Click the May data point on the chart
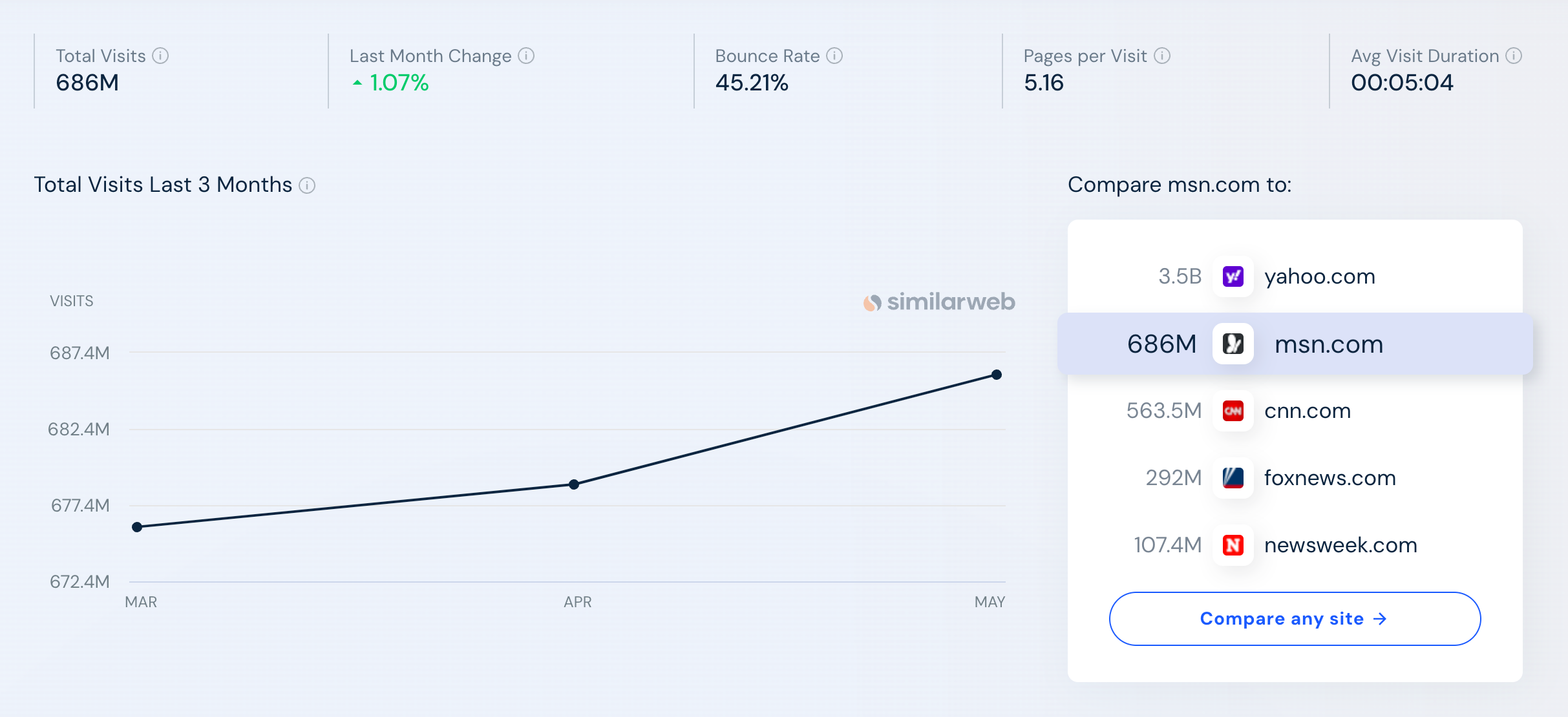Image resolution: width=1568 pixels, height=717 pixels. pos(997,375)
